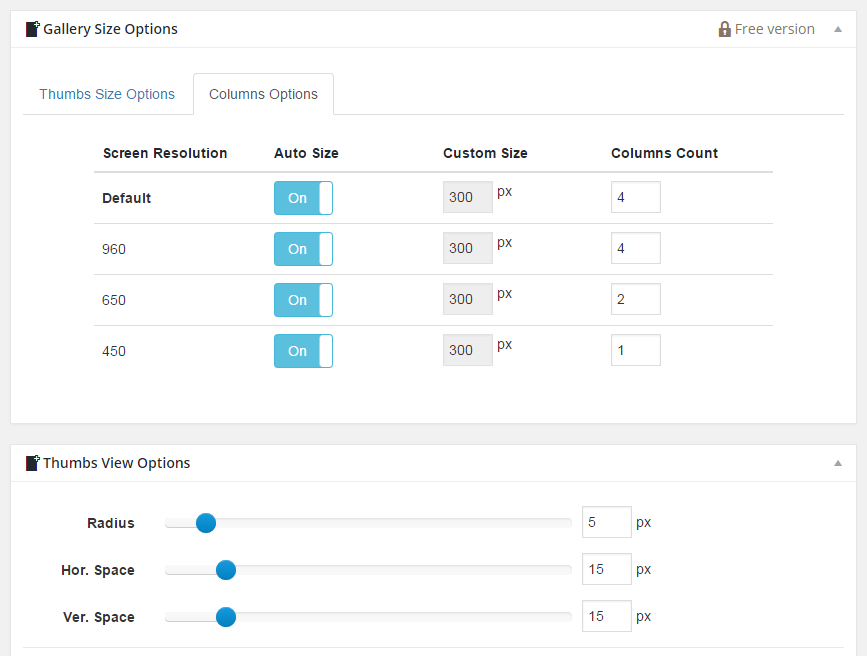Click the Custom Size column header
Viewport: 867px width, 656px height.
pyautogui.click(x=485, y=153)
